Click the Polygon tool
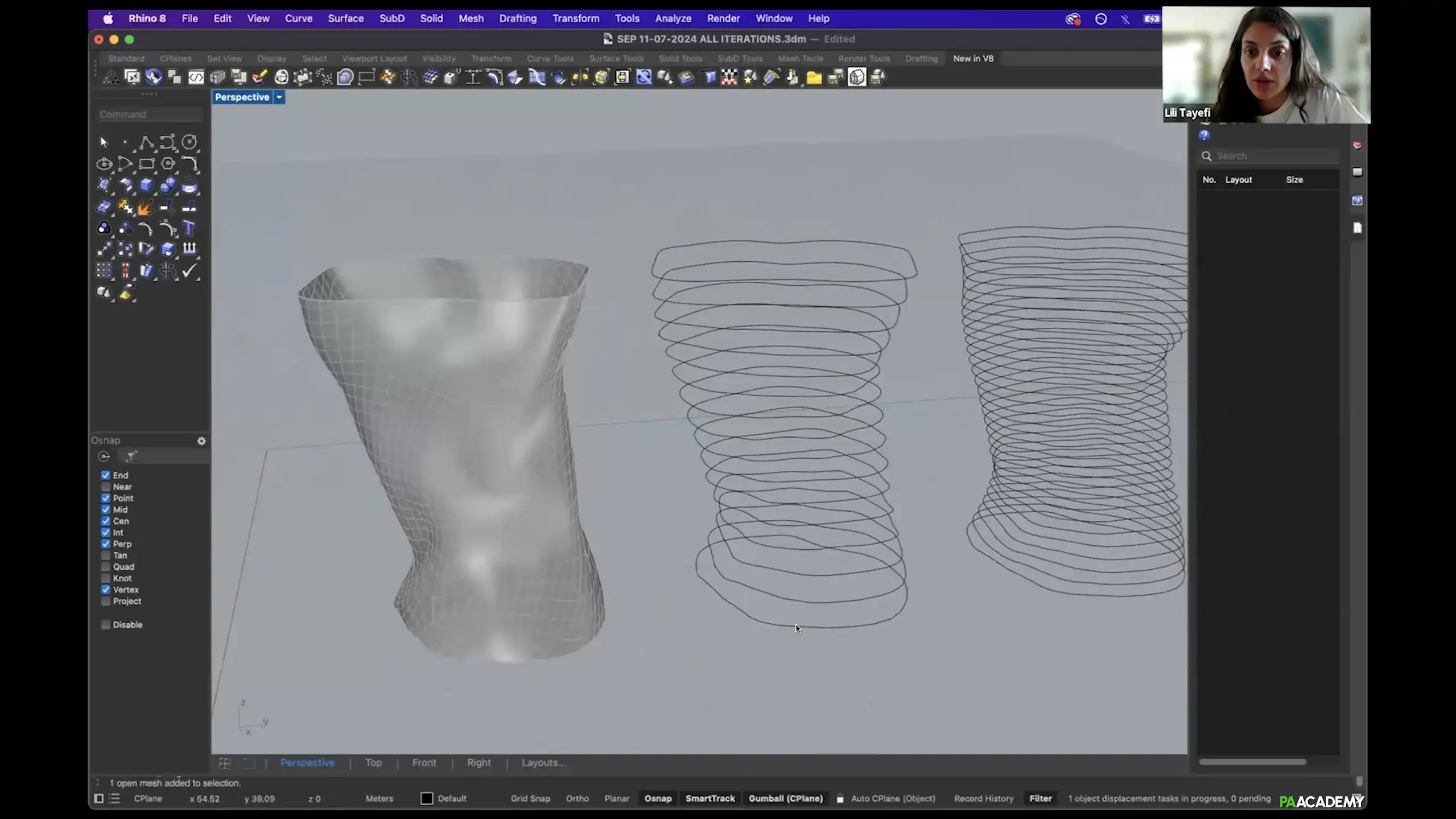 [168, 164]
